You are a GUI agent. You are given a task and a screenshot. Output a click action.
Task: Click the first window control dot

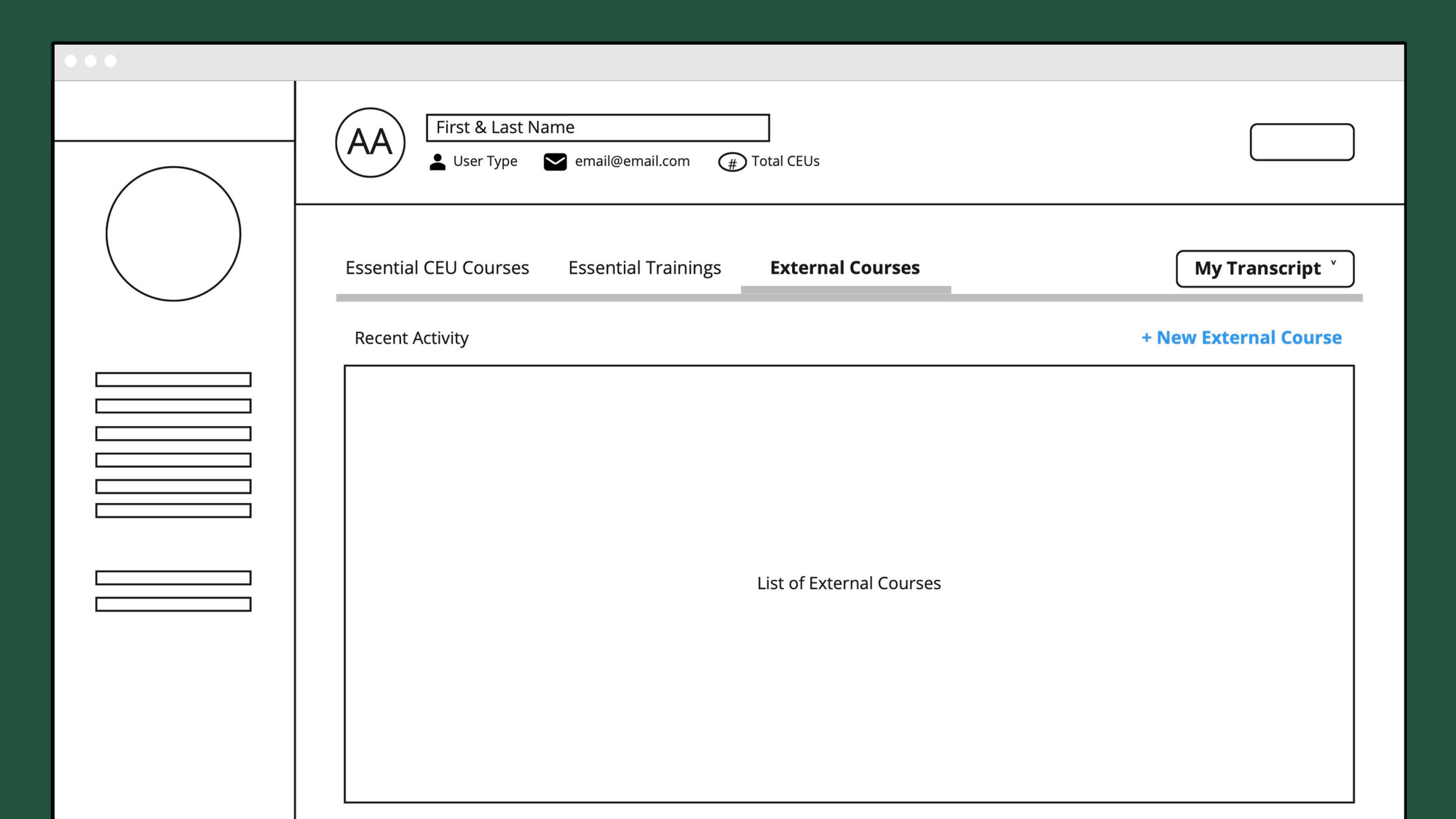[x=71, y=61]
